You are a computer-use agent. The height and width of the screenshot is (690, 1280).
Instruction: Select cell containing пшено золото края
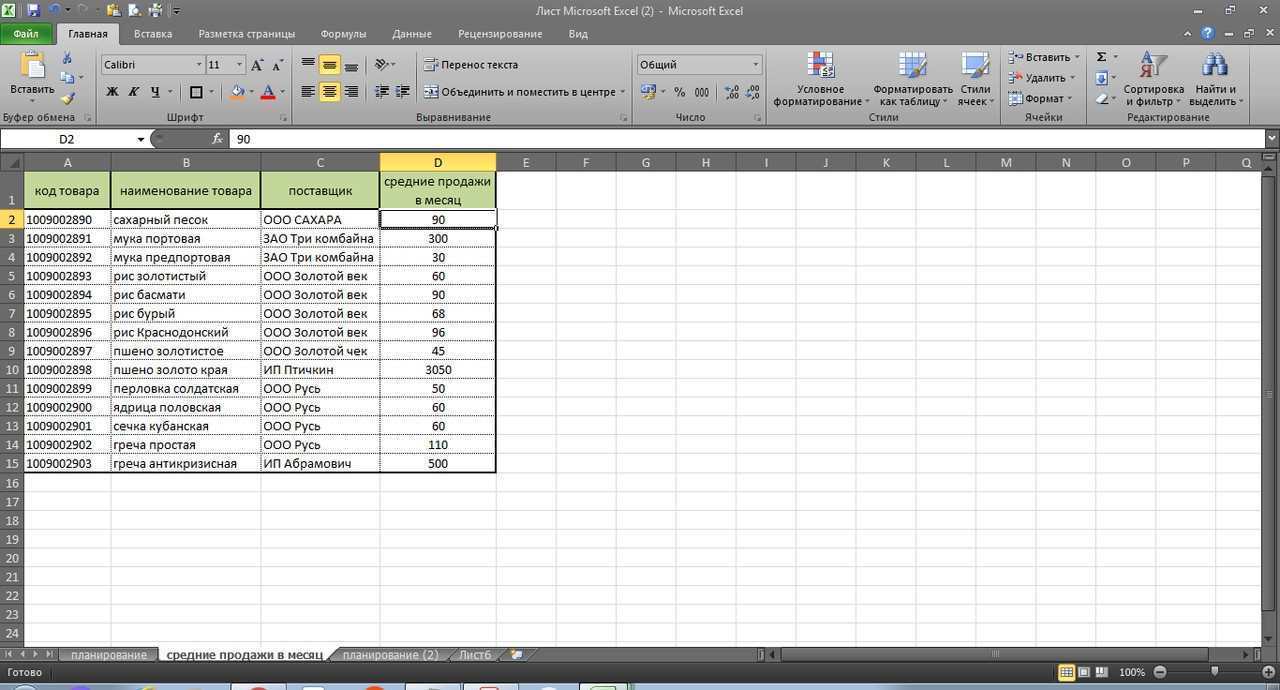pos(185,370)
